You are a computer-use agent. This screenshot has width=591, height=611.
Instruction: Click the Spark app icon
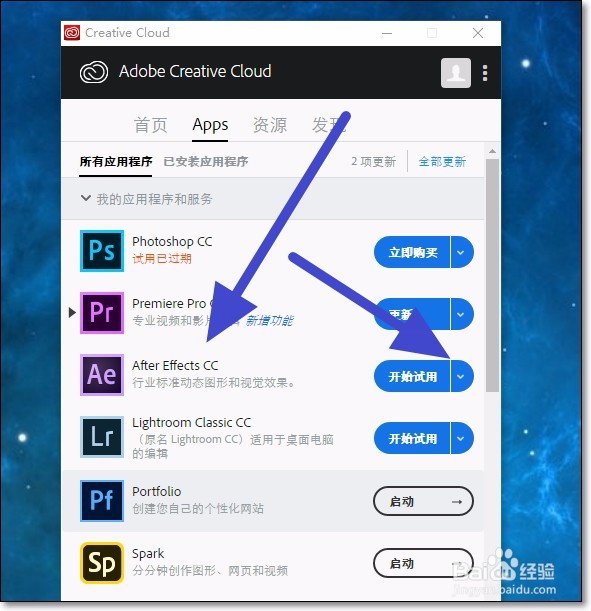coord(102,563)
